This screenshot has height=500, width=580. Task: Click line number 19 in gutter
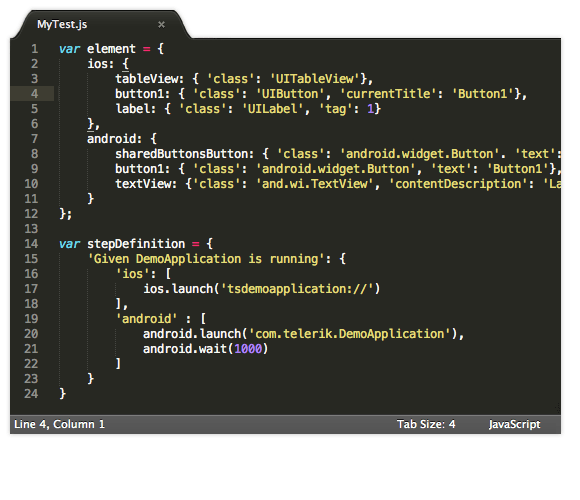click(31, 319)
